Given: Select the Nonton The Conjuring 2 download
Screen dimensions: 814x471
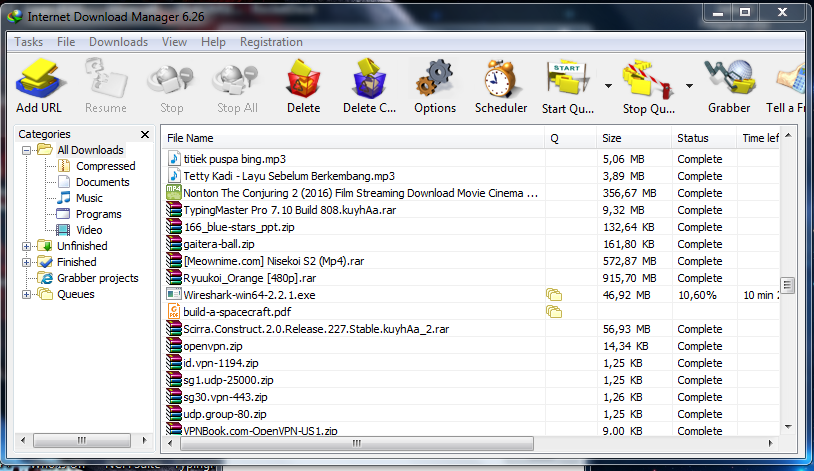Looking at the screenshot, I should tap(470, 193).
